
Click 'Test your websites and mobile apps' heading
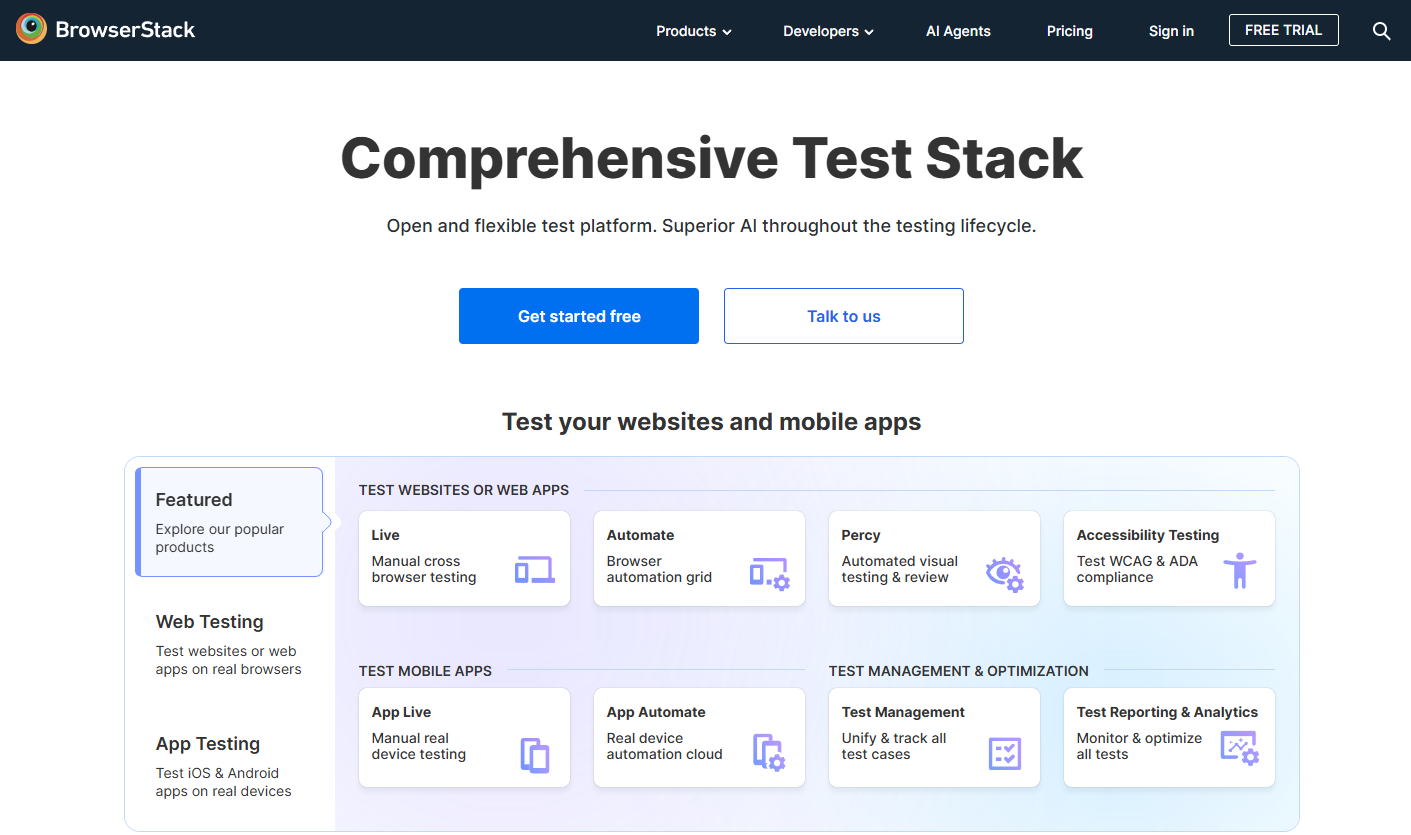[712, 421]
